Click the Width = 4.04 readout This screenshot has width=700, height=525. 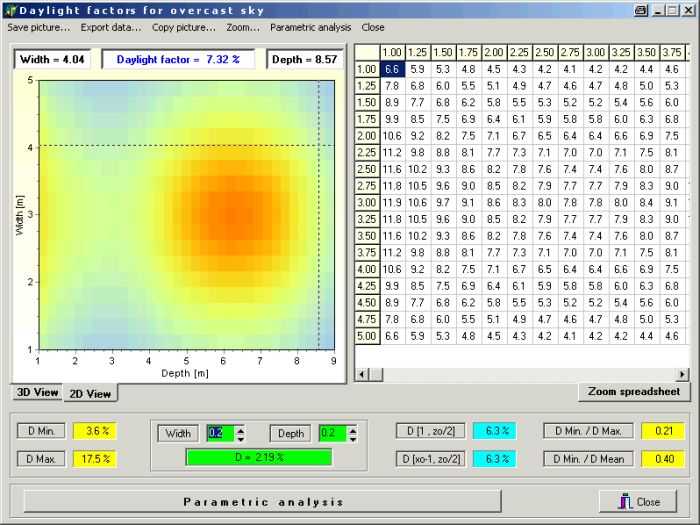click(x=52, y=59)
